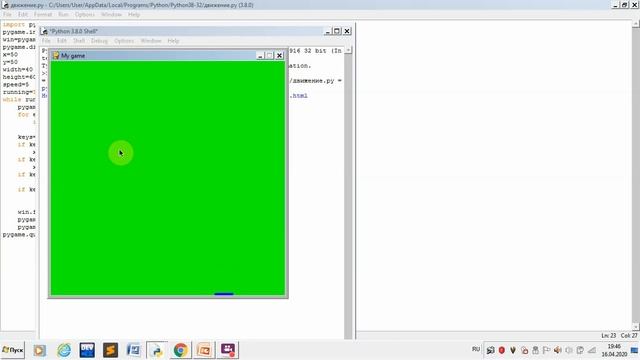Open Edit menu in the Python Shell window

click(x=62, y=41)
